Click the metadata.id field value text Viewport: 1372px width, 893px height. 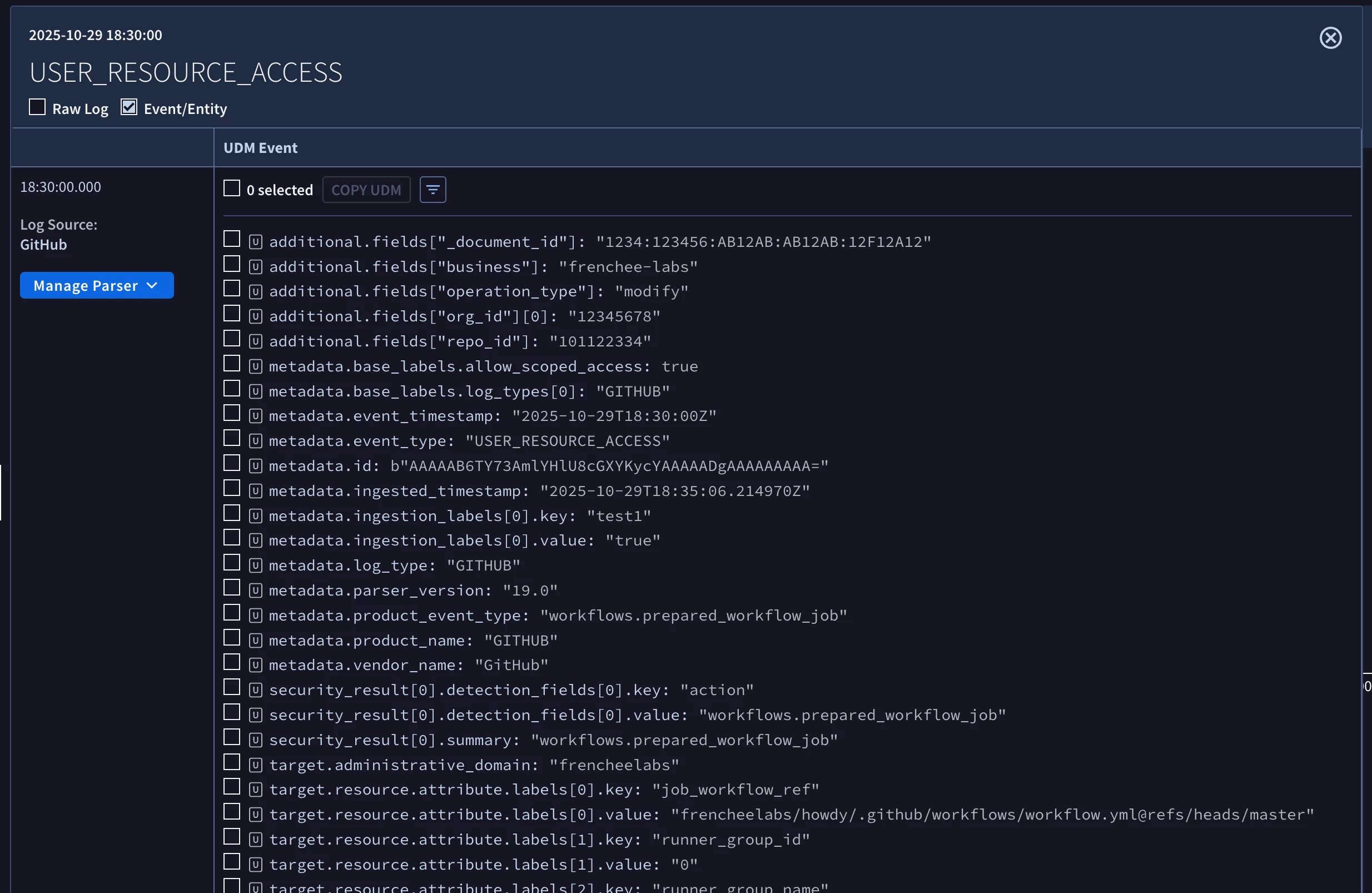(x=609, y=466)
